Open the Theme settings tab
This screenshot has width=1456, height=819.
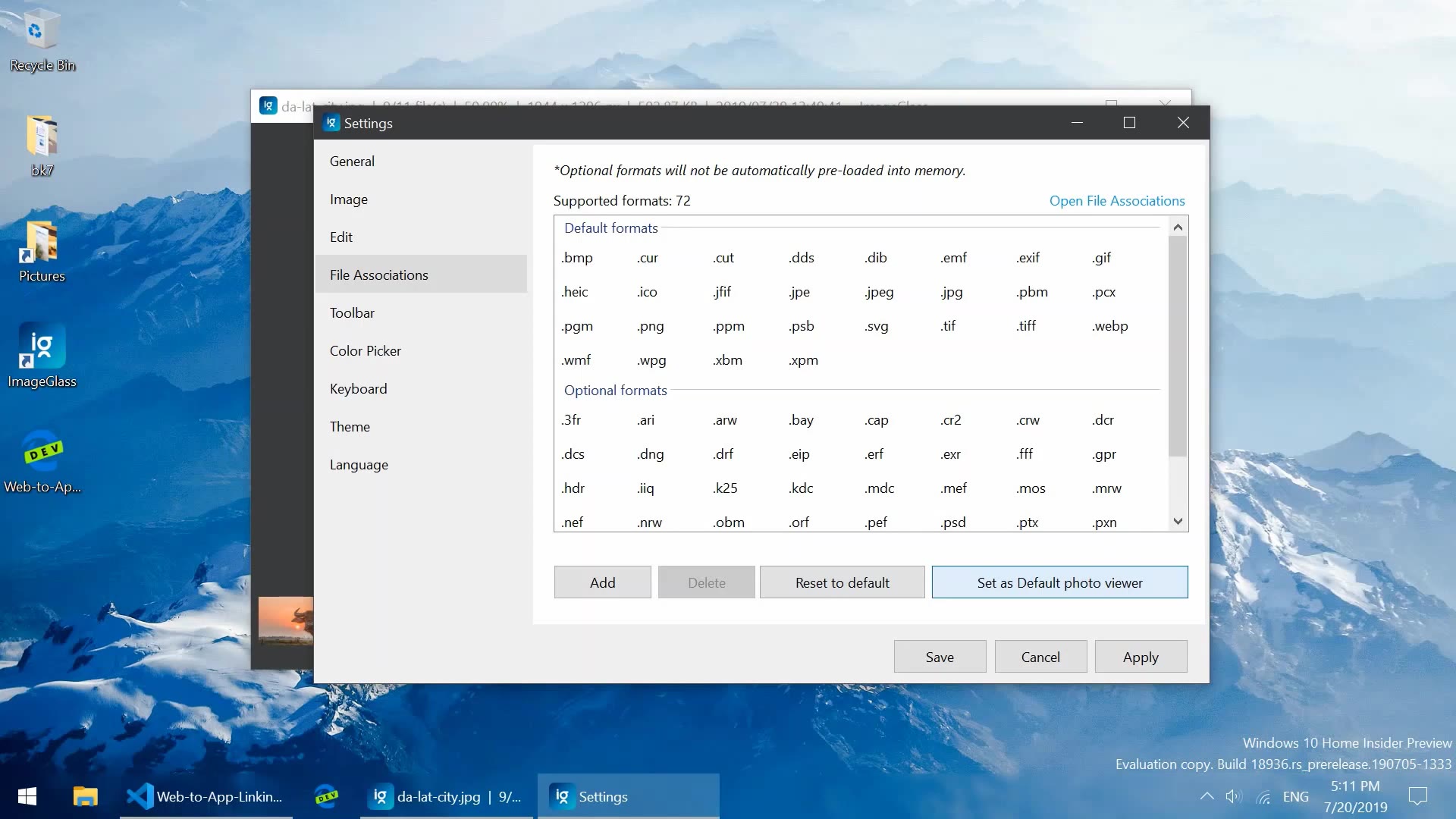tap(421, 426)
